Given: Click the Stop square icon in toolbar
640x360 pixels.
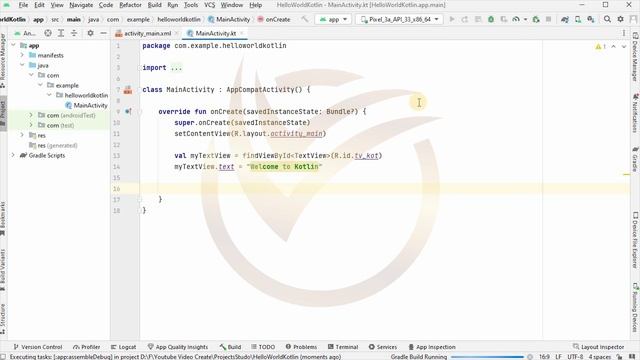Looking at the screenshot, I should 549,19.
